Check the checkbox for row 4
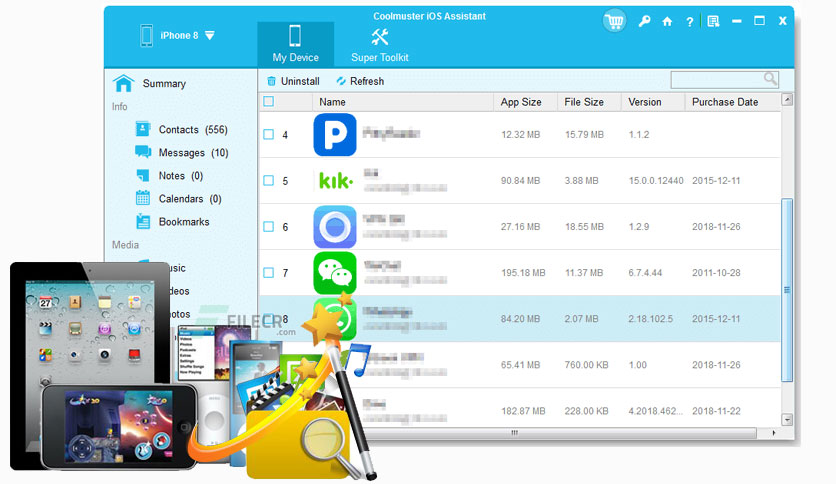Image resolution: width=836 pixels, height=484 pixels. [269, 134]
